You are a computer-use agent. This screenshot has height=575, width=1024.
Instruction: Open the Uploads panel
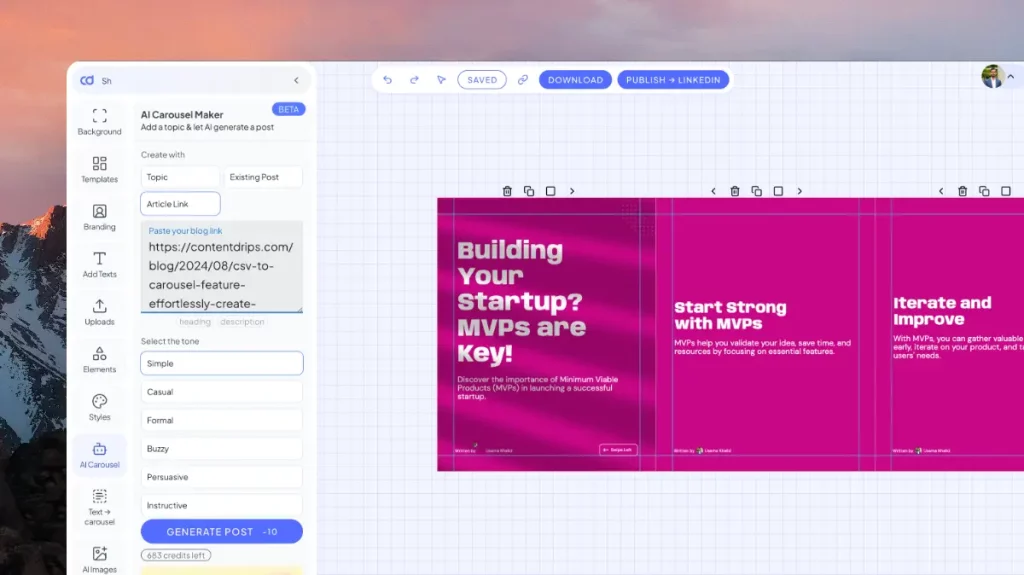pyautogui.click(x=99, y=312)
